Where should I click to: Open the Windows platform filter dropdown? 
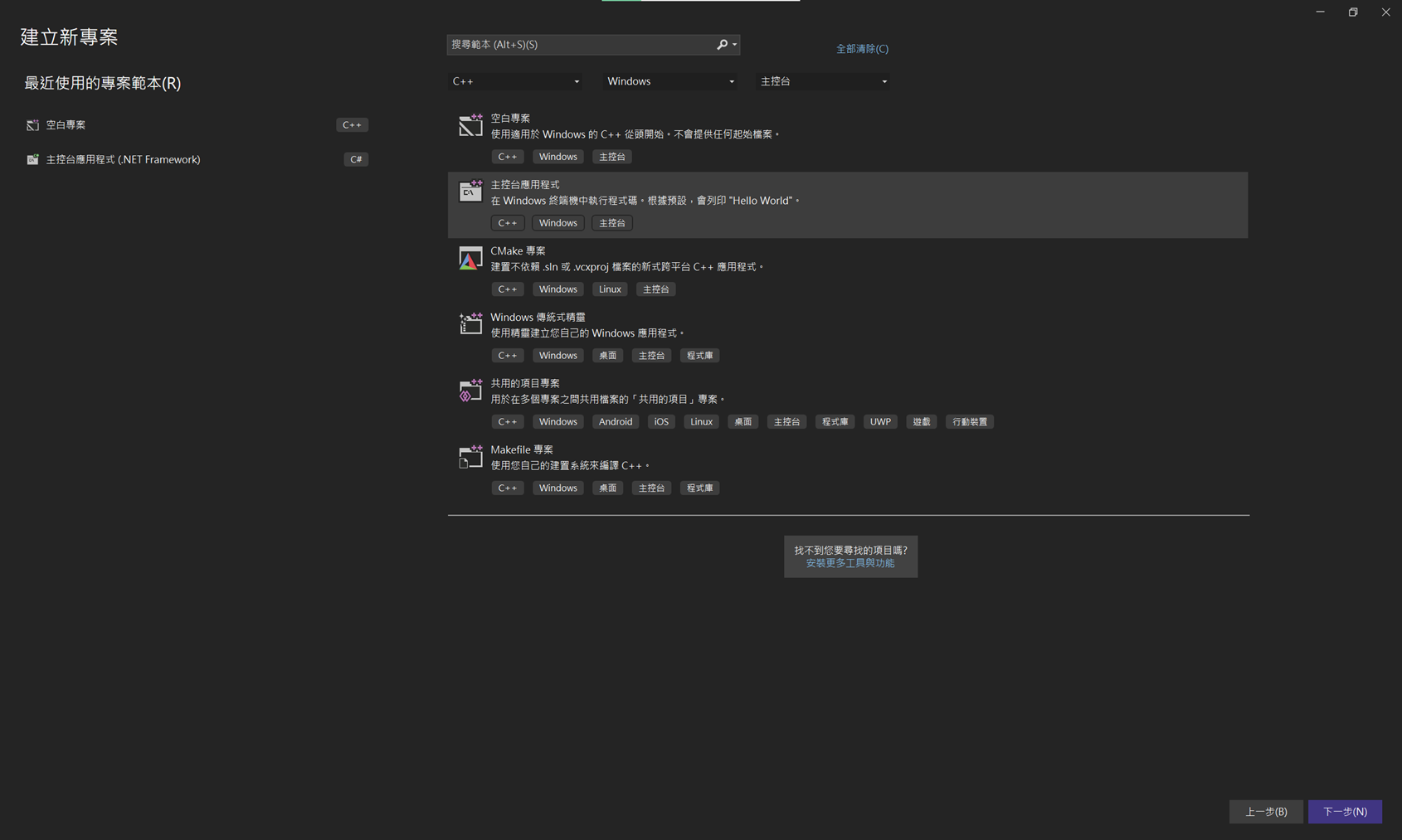point(669,81)
